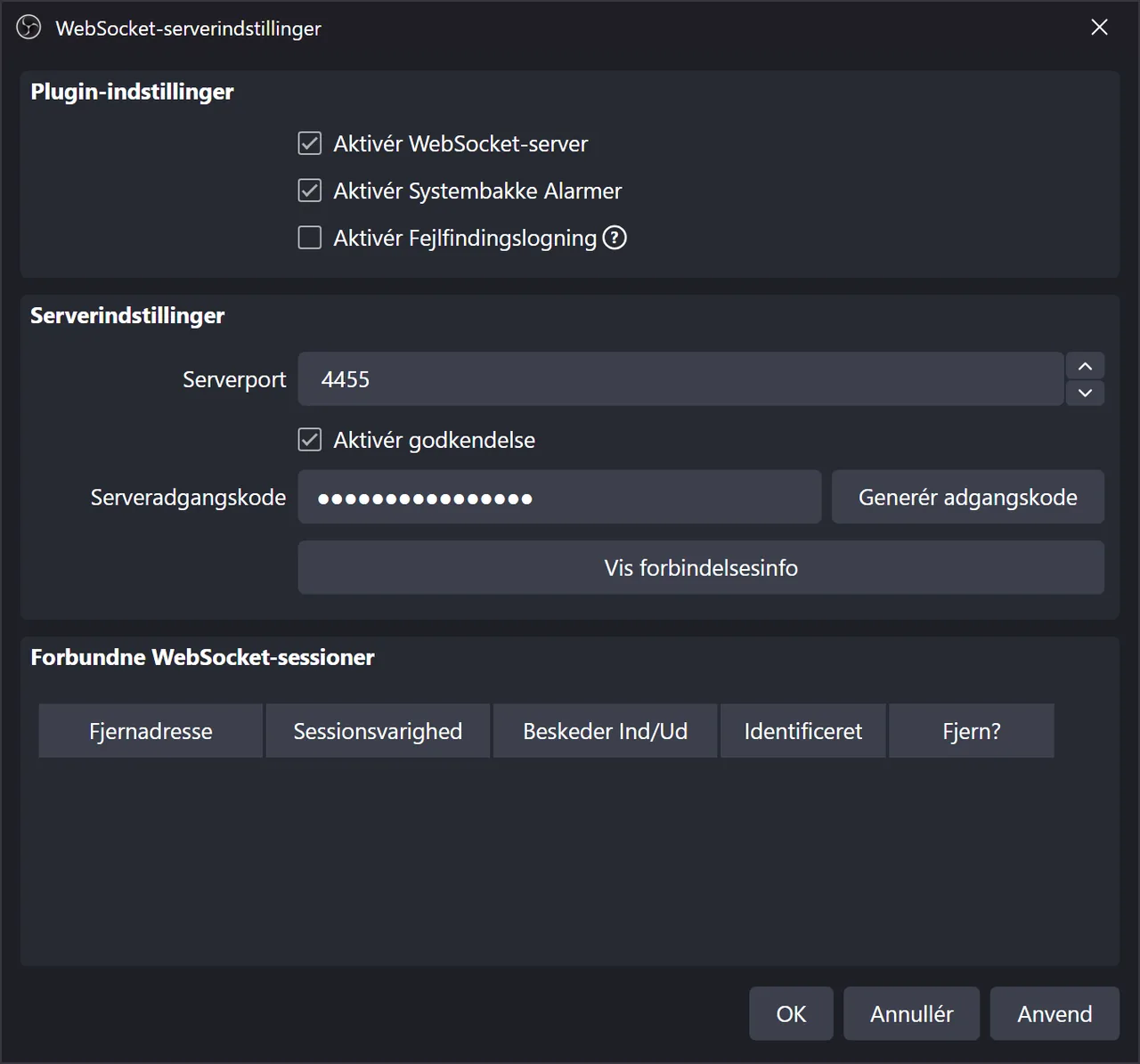Image resolution: width=1140 pixels, height=1064 pixels.
Task: Enable Aktivér Fejlfindingslogning checkbox
Action: click(x=310, y=238)
